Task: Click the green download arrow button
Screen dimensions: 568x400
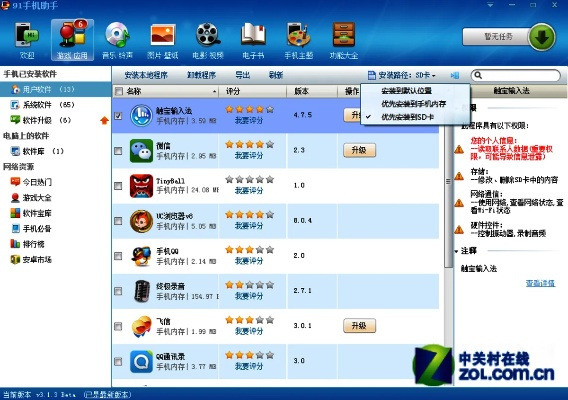Action: coord(542,37)
